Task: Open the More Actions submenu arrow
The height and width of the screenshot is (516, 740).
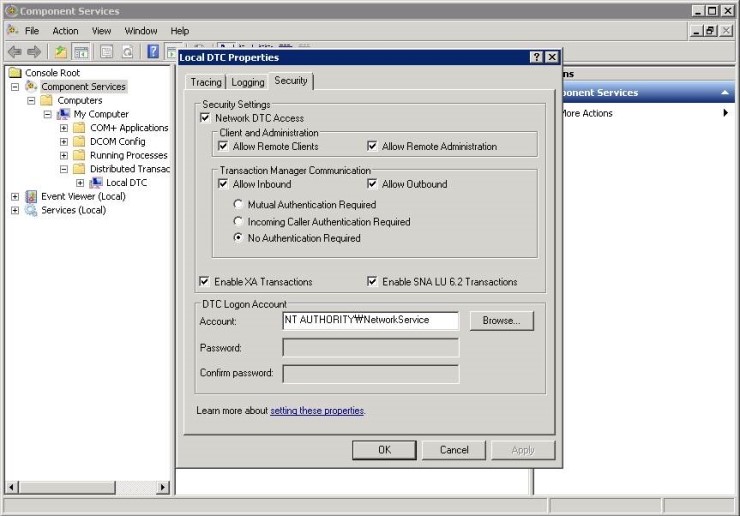Action: click(x=725, y=113)
